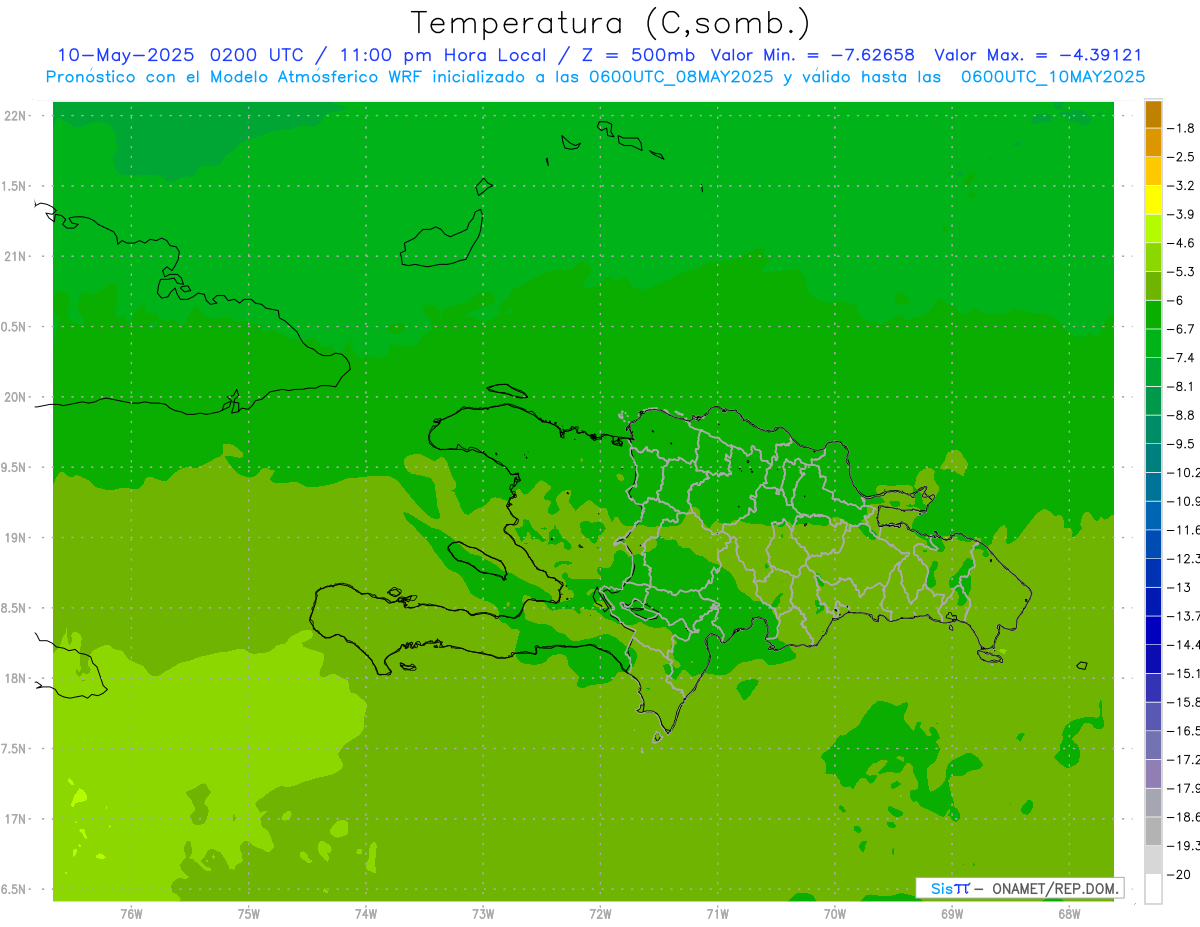Click the '17N' latitude label
The width and height of the screenshot is (1200, 927).
tap(16, 819)
